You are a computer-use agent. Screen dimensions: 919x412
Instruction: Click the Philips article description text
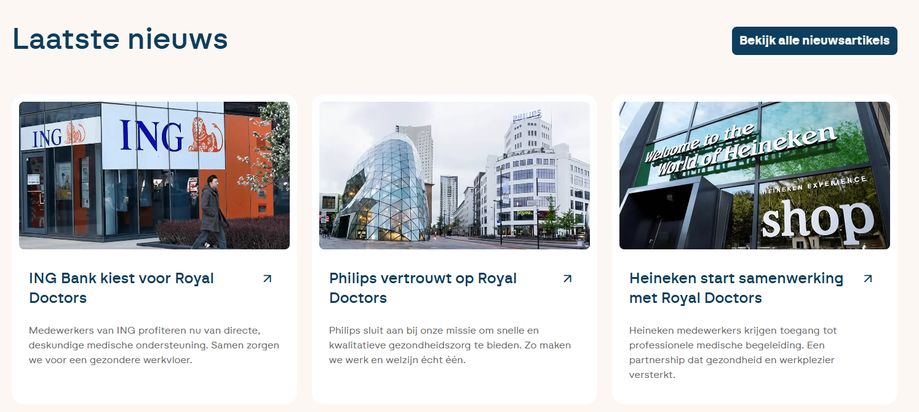[450, 345]
